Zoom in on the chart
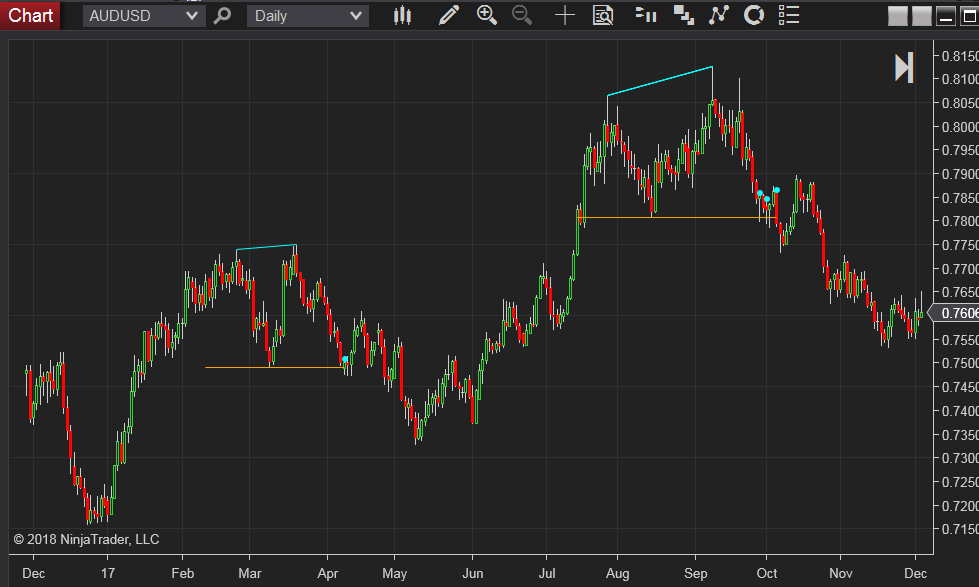The image size is (979, 587). click(x=487, y=15)
